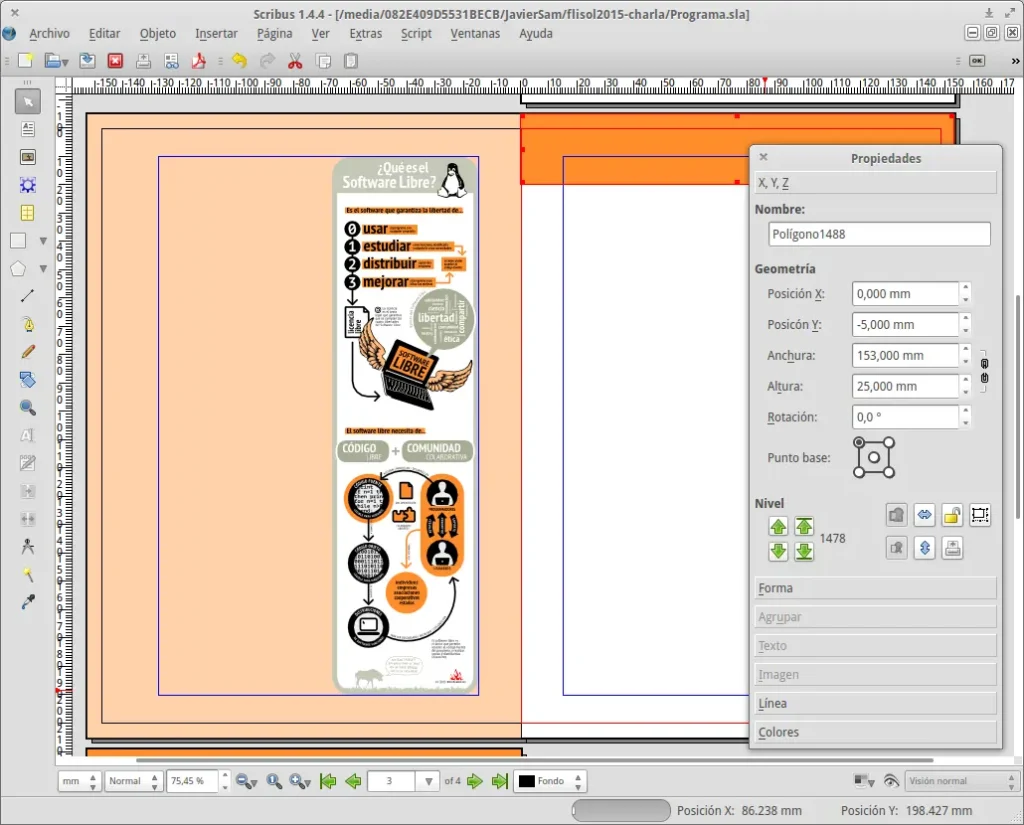Expand the shape tool options arrow
This screenshot has height=825, width=1024.
pyautogui.click(x=43, y=241)
